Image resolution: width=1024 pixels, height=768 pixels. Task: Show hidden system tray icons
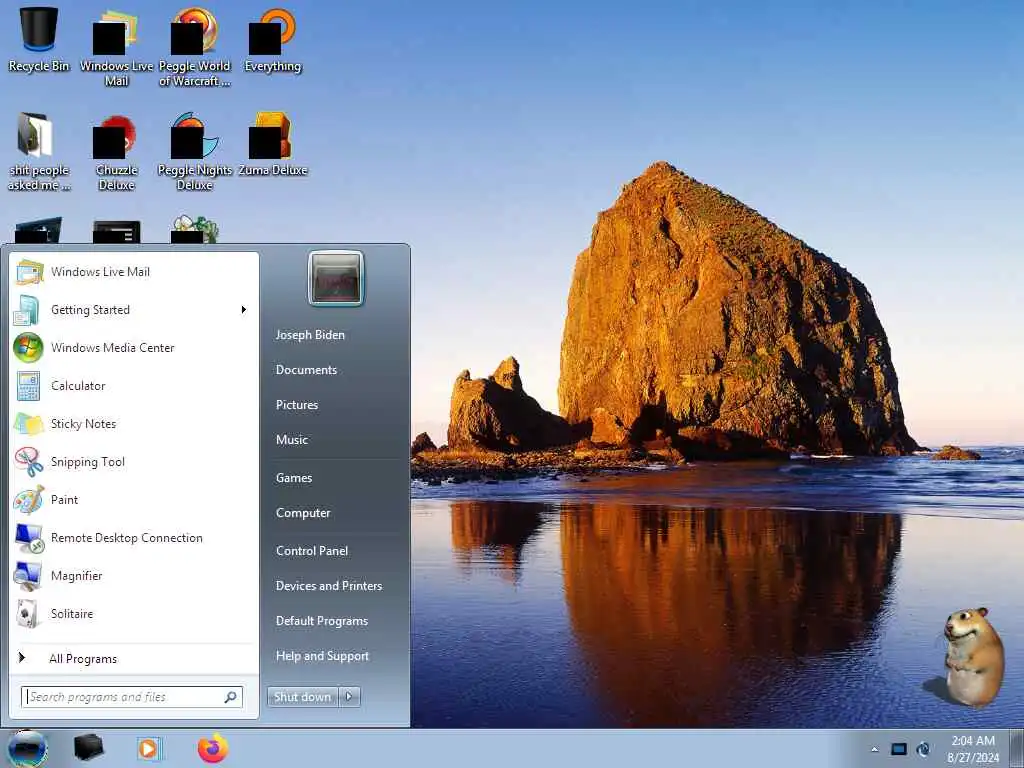coord(874,750)
